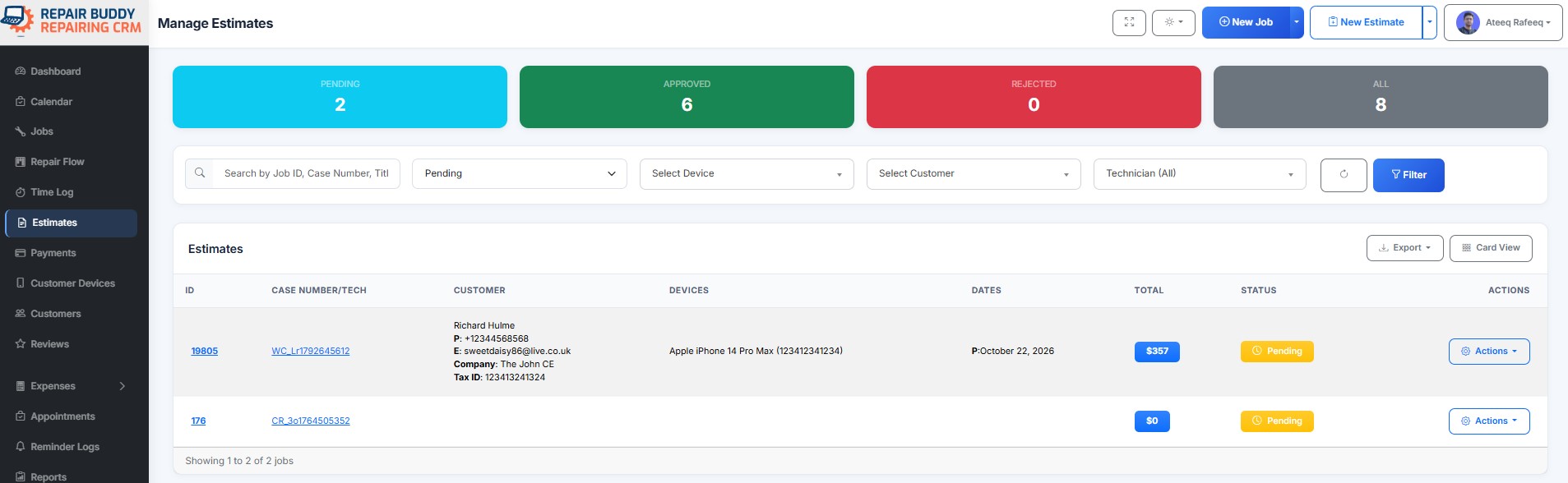1568x483 pixels.
Task: Click the New Estimate button
Action: [1367, 23]
